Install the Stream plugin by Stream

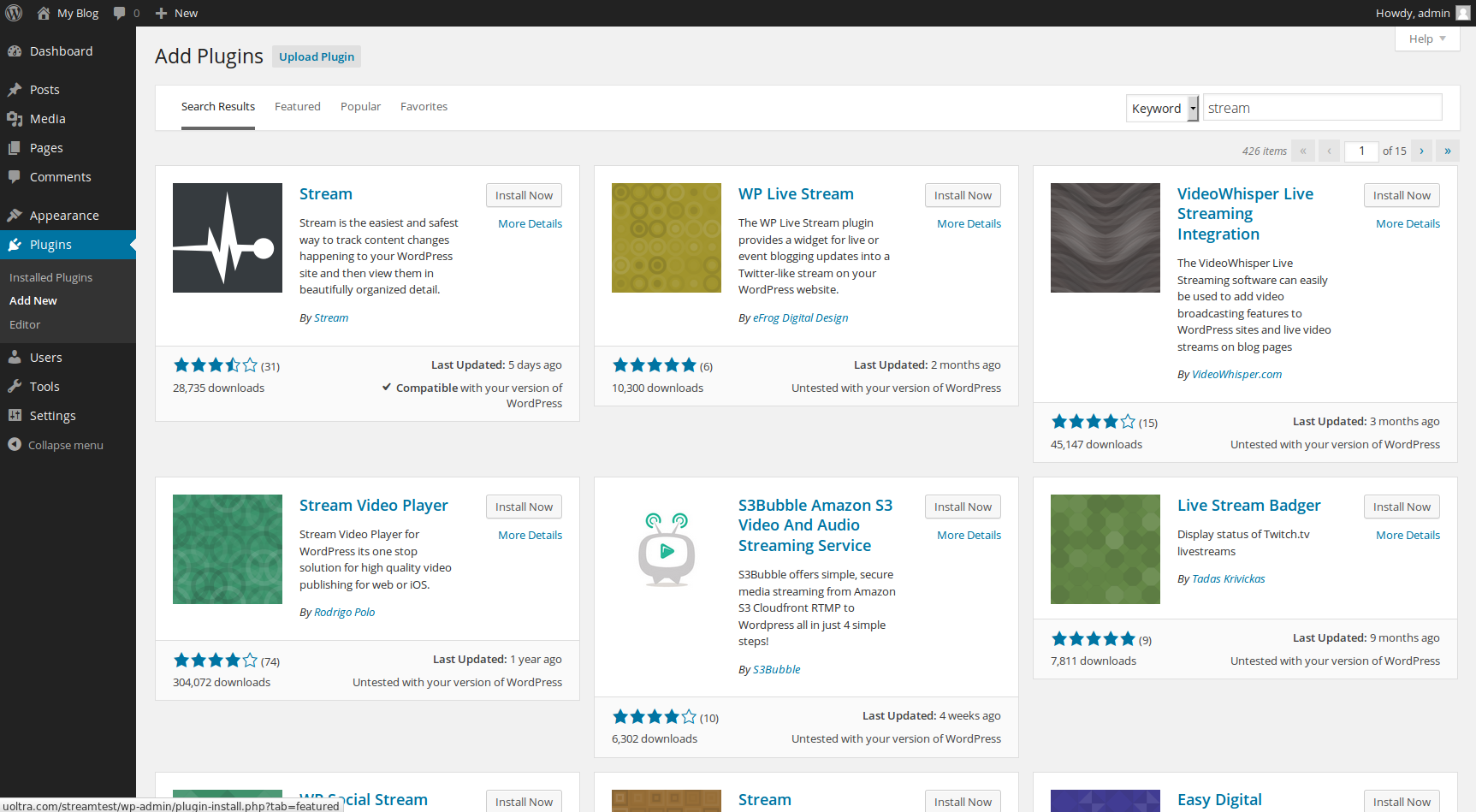point(524,195)
